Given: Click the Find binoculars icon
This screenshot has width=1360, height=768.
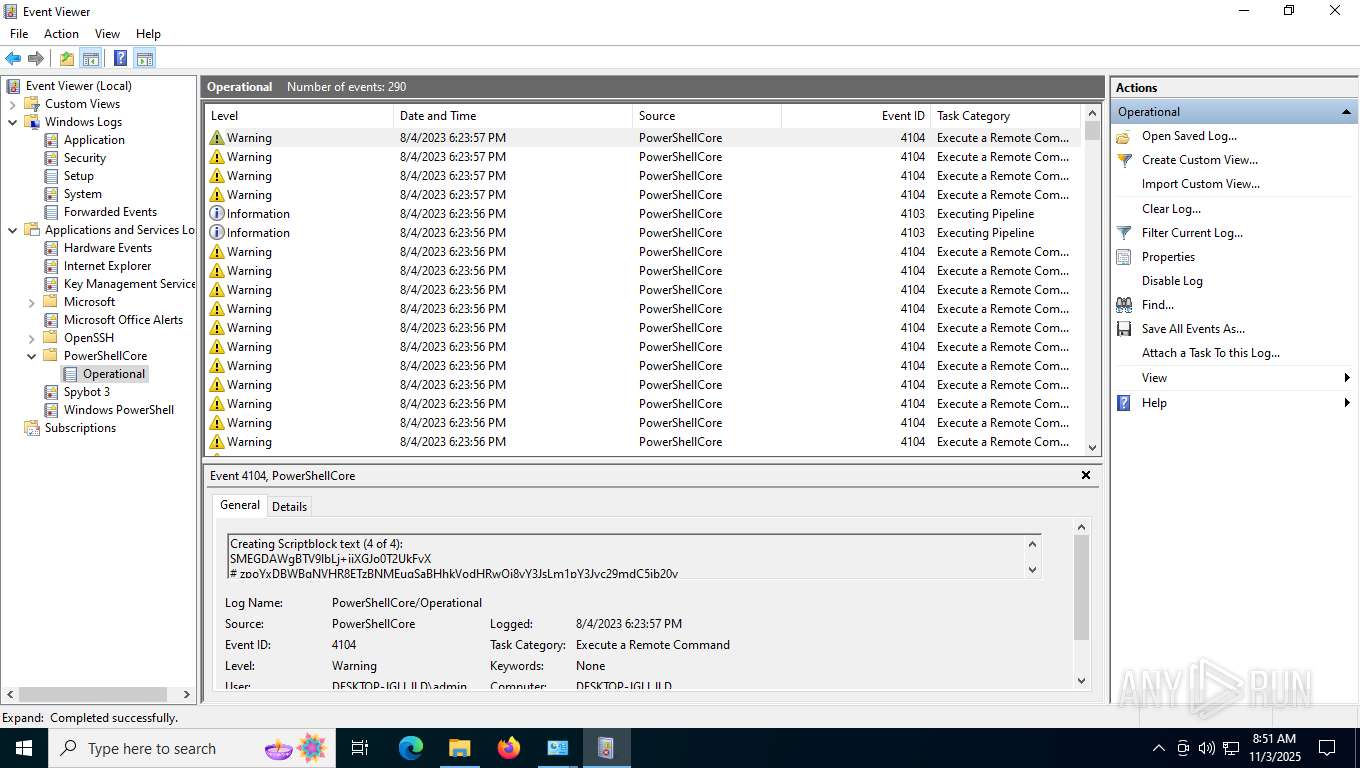Looking at the screenshot, I should click(1123, 305).
